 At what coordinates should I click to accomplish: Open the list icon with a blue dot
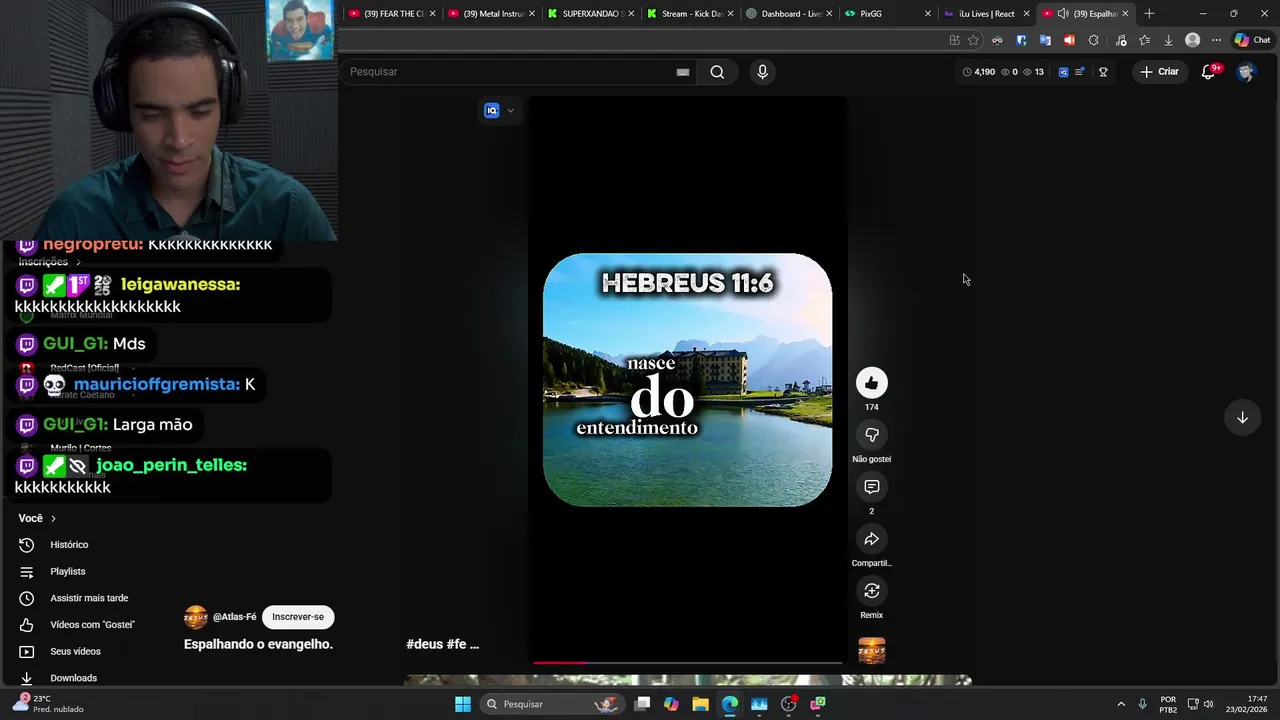coord(1080,72)
